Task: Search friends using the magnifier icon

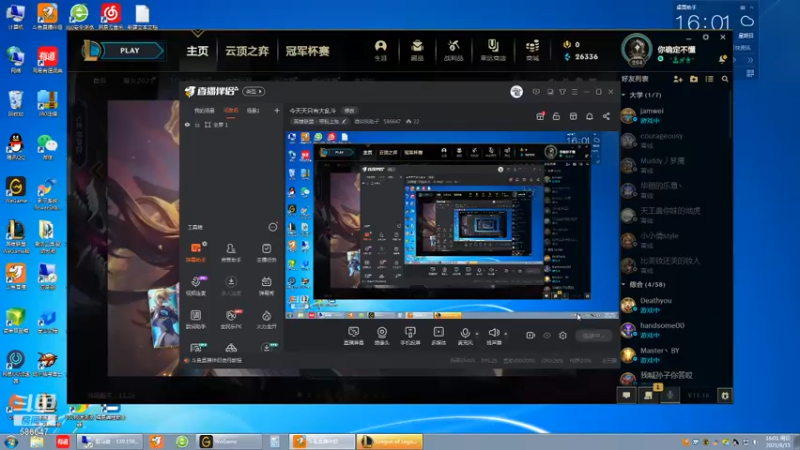Action: [x=725, y=79]
